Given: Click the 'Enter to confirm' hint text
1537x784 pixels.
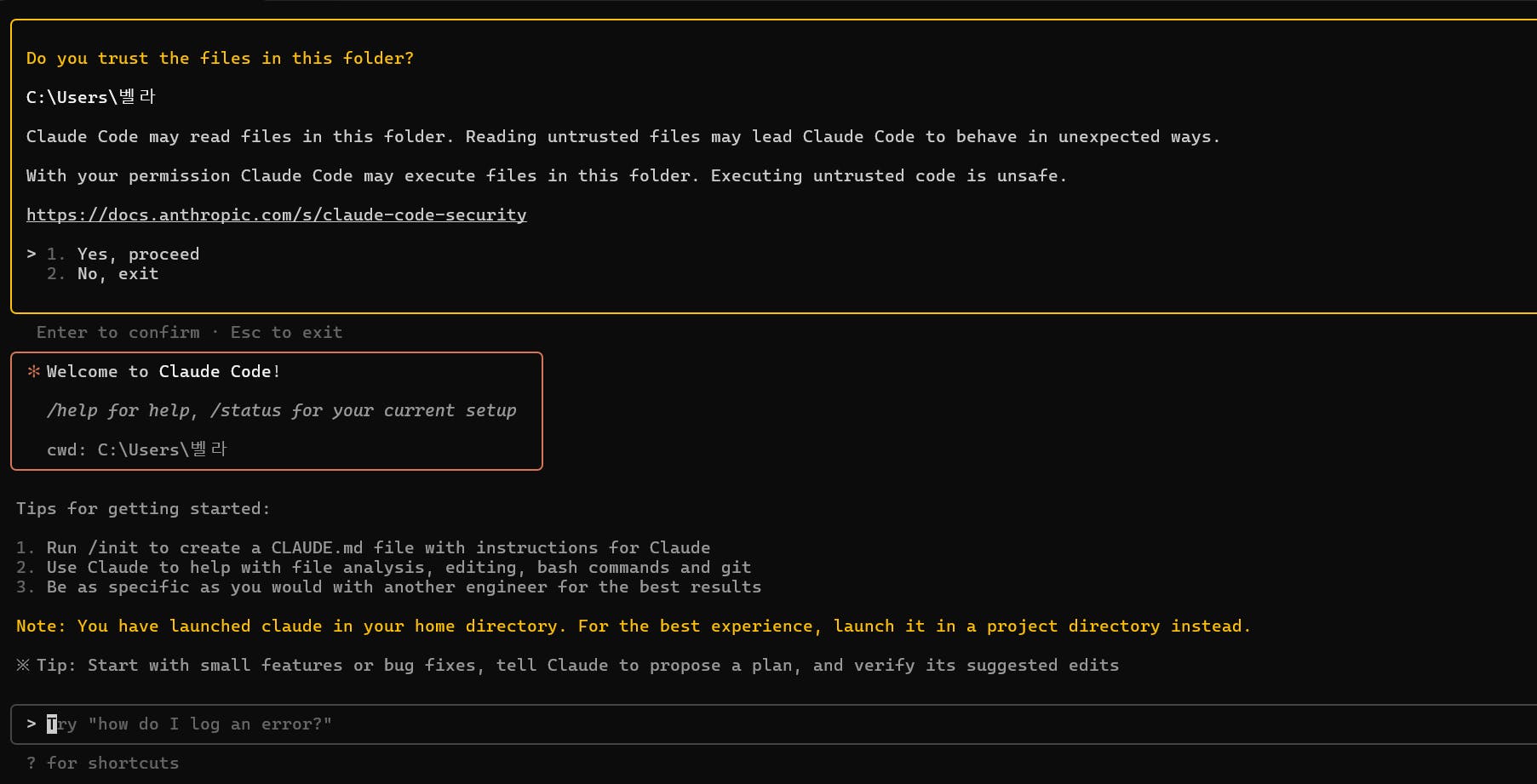Looking at the screenshot, I should coord(118,332).
